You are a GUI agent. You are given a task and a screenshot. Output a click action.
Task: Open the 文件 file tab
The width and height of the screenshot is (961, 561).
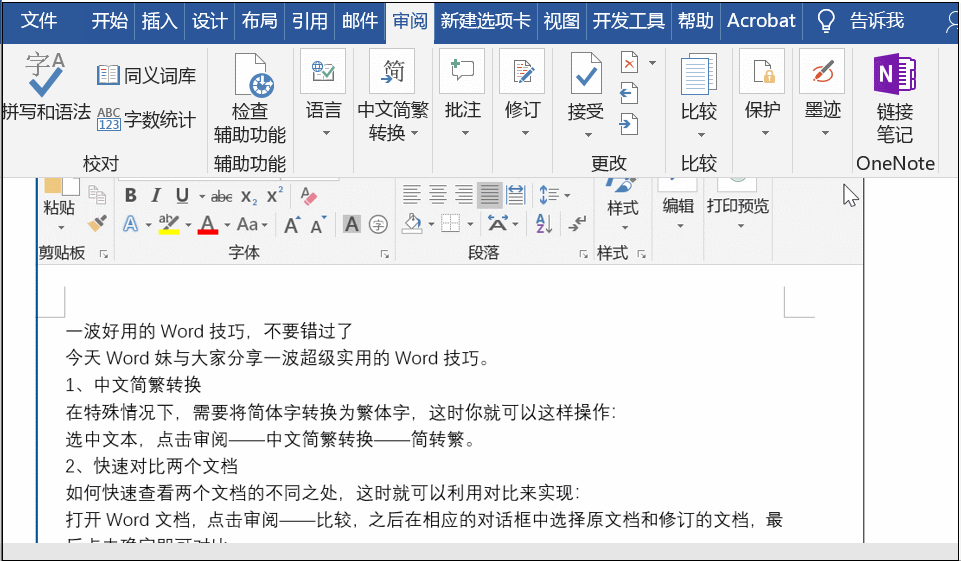point(39,21)
